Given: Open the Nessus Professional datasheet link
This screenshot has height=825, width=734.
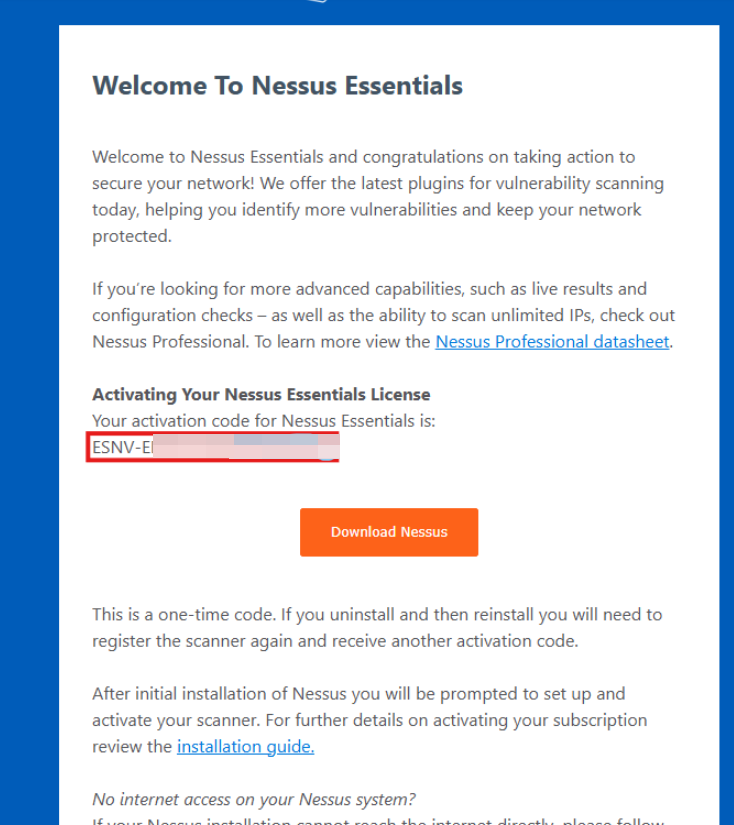Looking at the screenshot, I should 552,342.
